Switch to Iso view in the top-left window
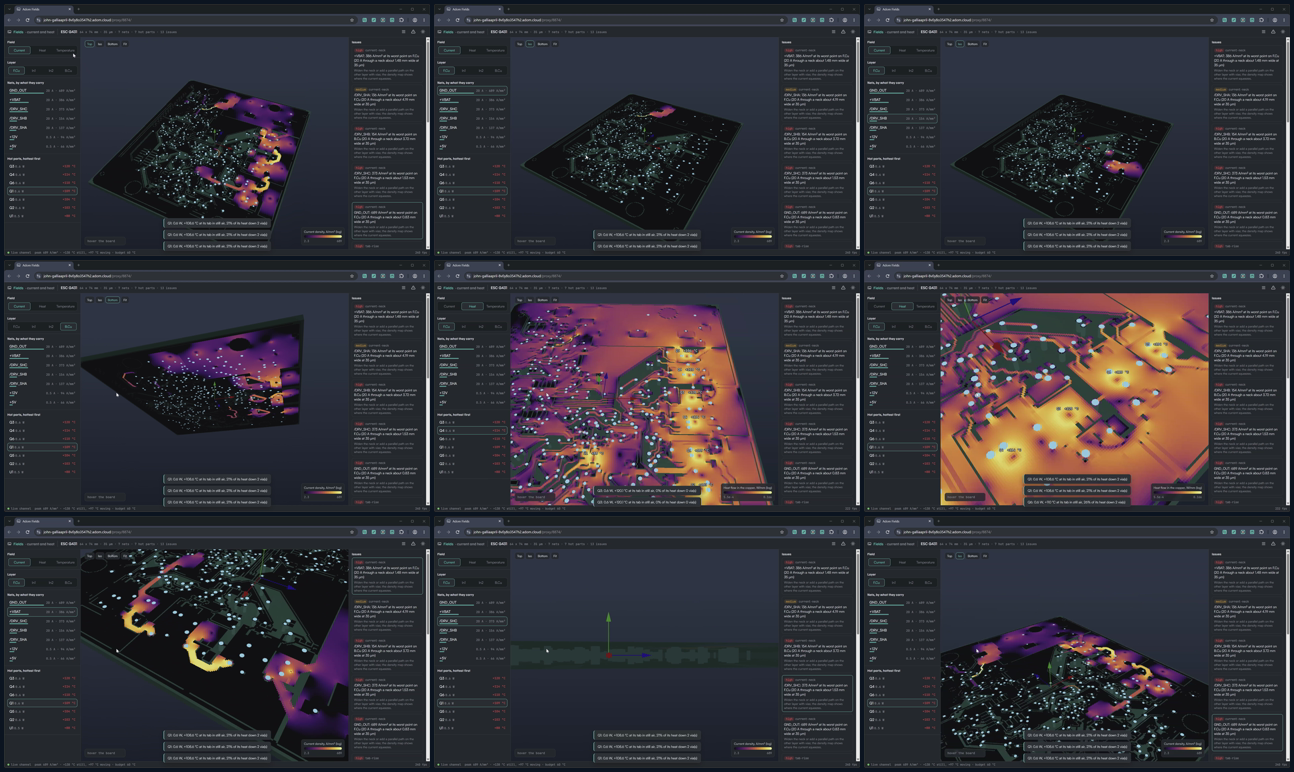Image resolution: width=1294 pixels, height=772 pixels. tap(100, 44)
